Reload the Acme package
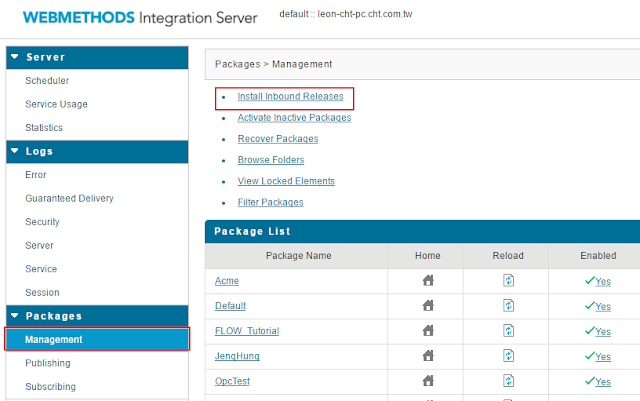Screen dimensions: 640x401 (508, 281)
